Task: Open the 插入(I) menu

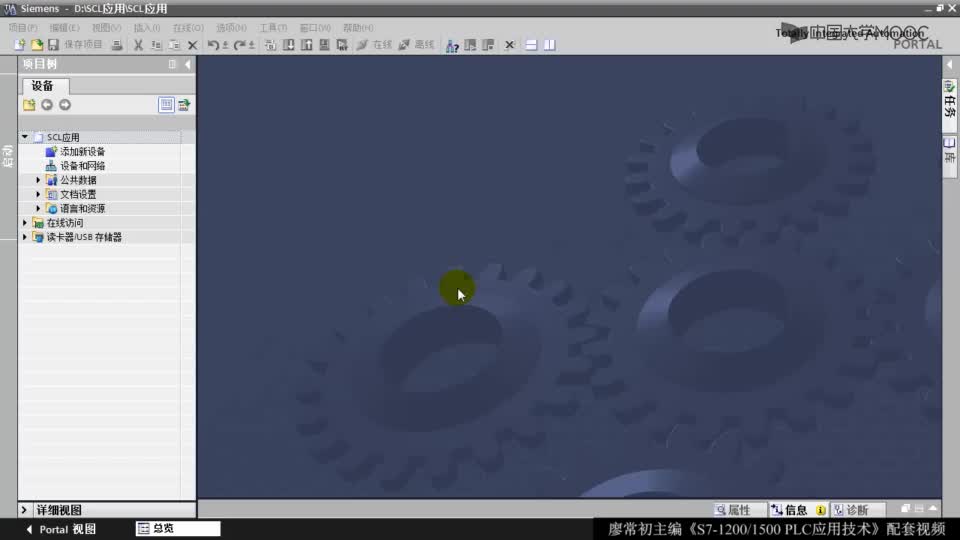Action: click(x=147, y=28)
